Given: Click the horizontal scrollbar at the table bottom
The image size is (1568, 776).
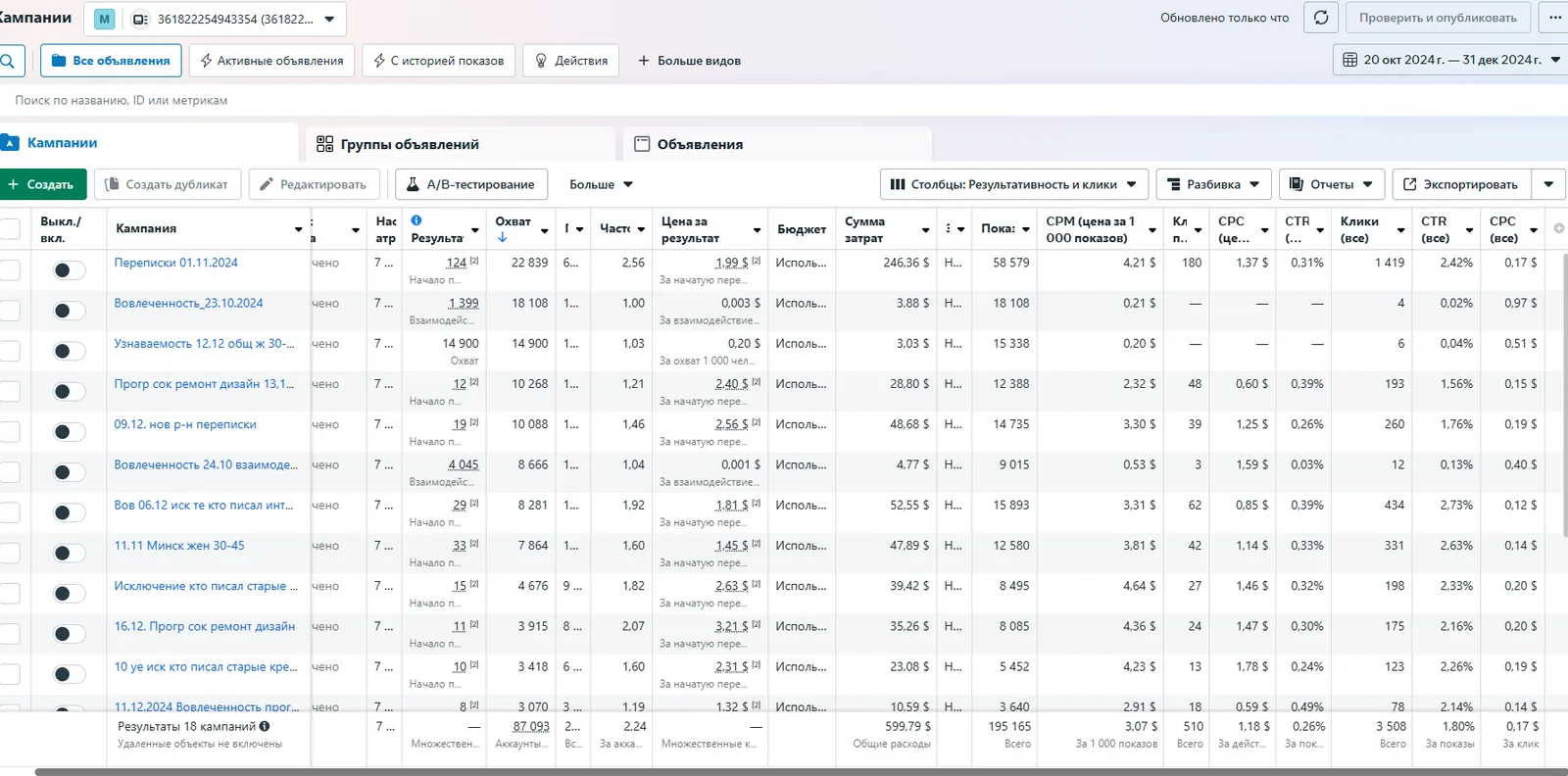Looking at the screenshot, I should (802, 772).
